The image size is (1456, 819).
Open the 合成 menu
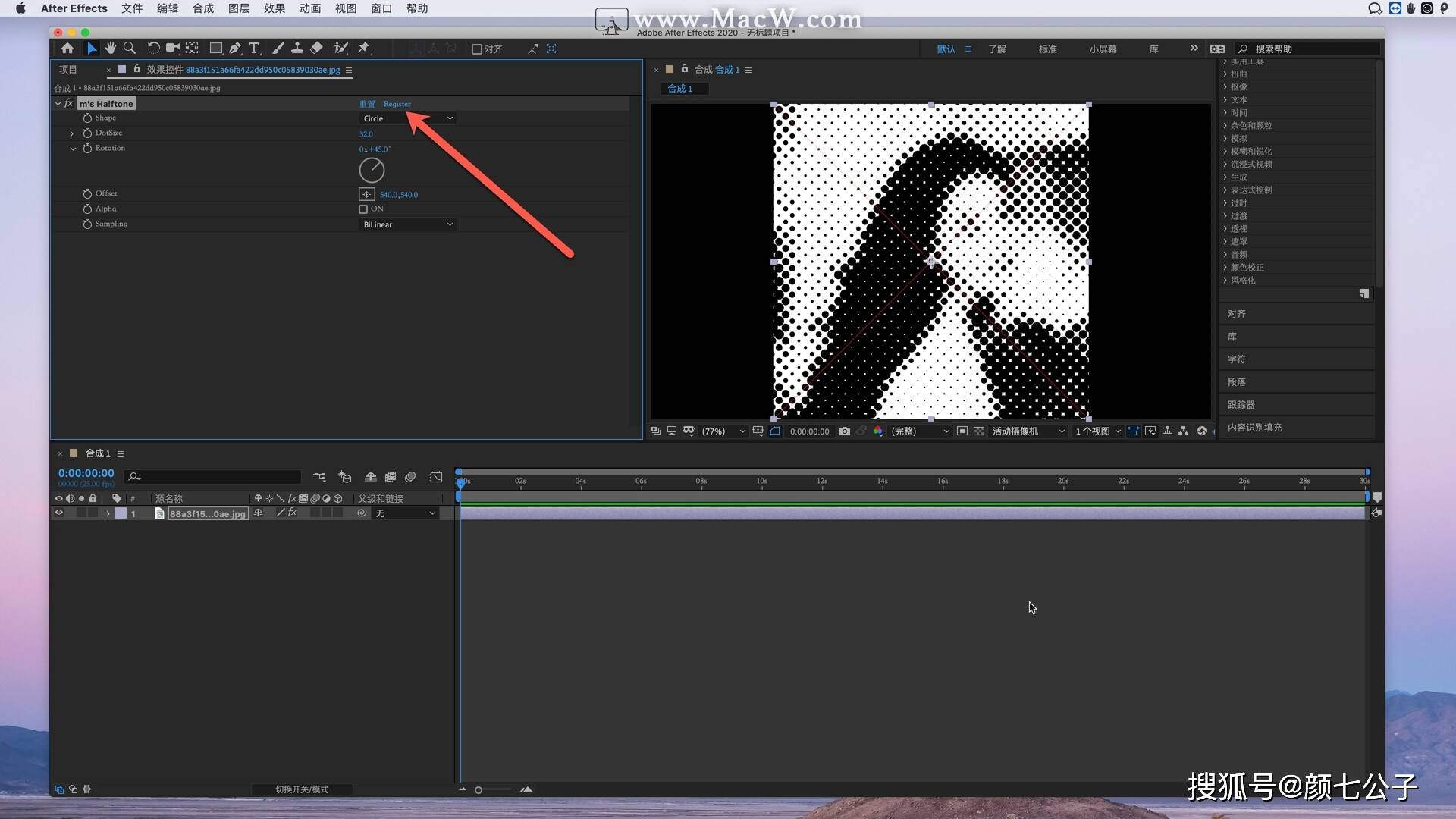click(x=203, y=8)
